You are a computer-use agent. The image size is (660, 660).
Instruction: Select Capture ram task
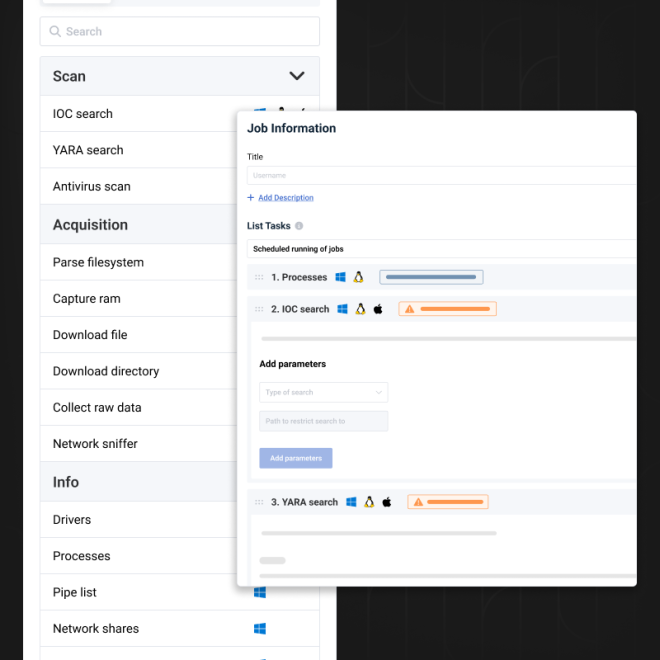[x=138, y=298]
